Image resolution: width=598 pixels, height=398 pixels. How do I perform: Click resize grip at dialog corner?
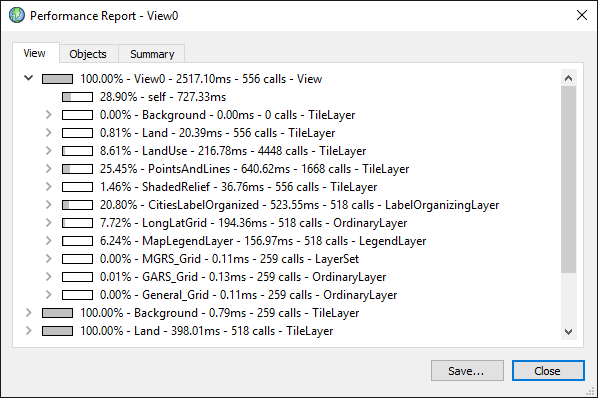tap(591, 391)
